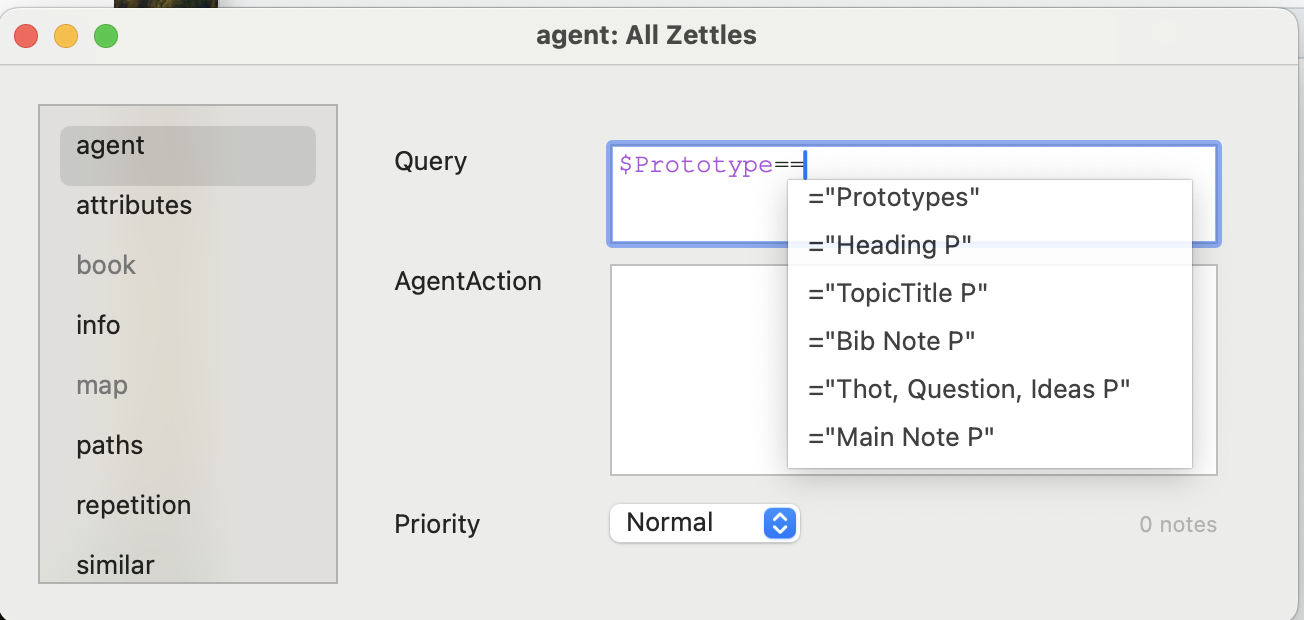
Task: Switch to the similar tab
Action: 115,565
